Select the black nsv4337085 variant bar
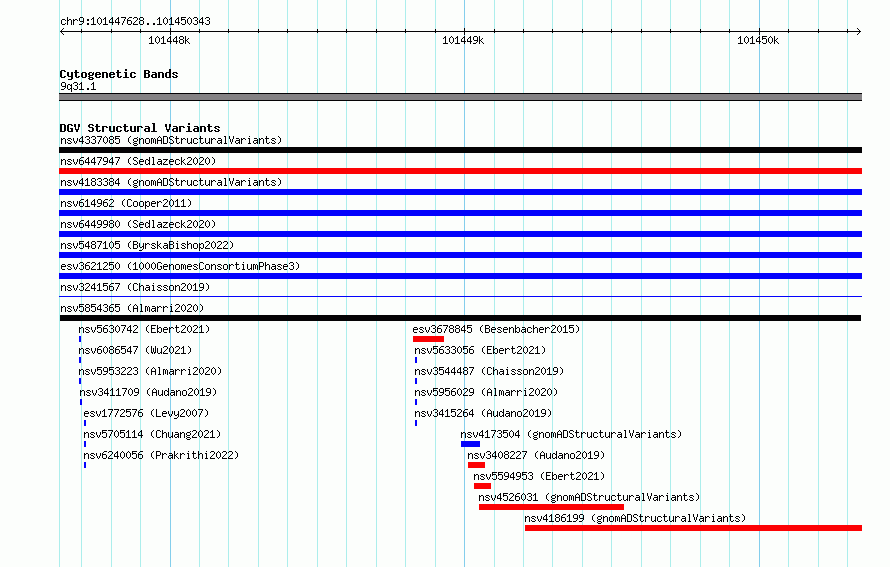 click(460, 150)
